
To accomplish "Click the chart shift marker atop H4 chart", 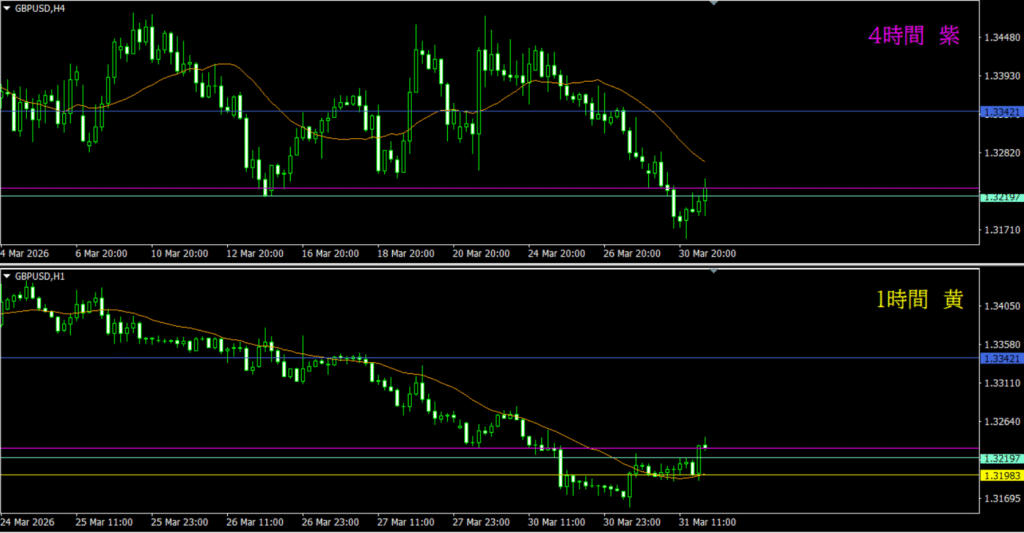I will (x=713, y=3).
